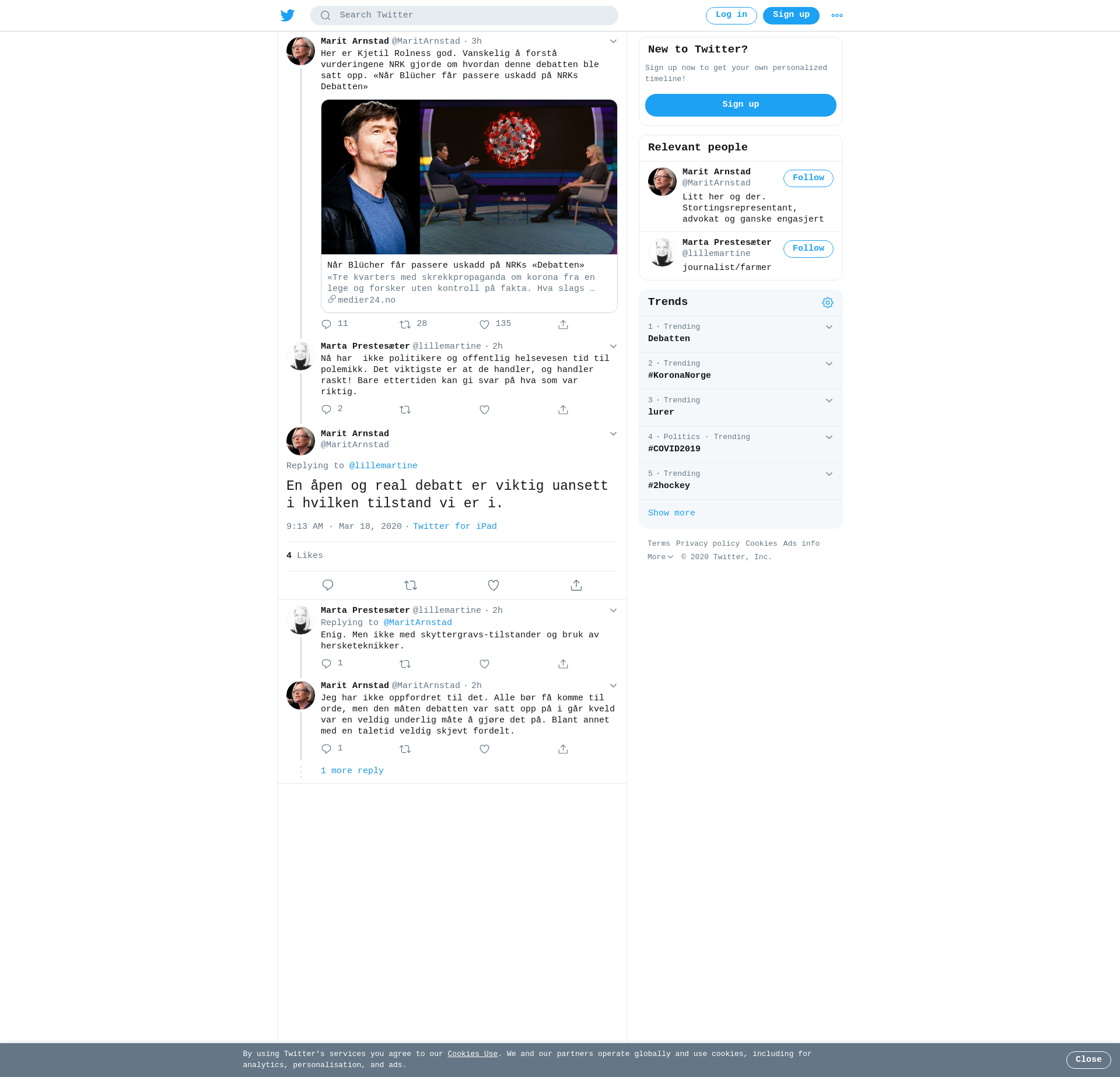The width and height of the screenshot is (1120, 1077).
Task: Open Cookies Use link in banner
Action: click(x=473, y=1054)
